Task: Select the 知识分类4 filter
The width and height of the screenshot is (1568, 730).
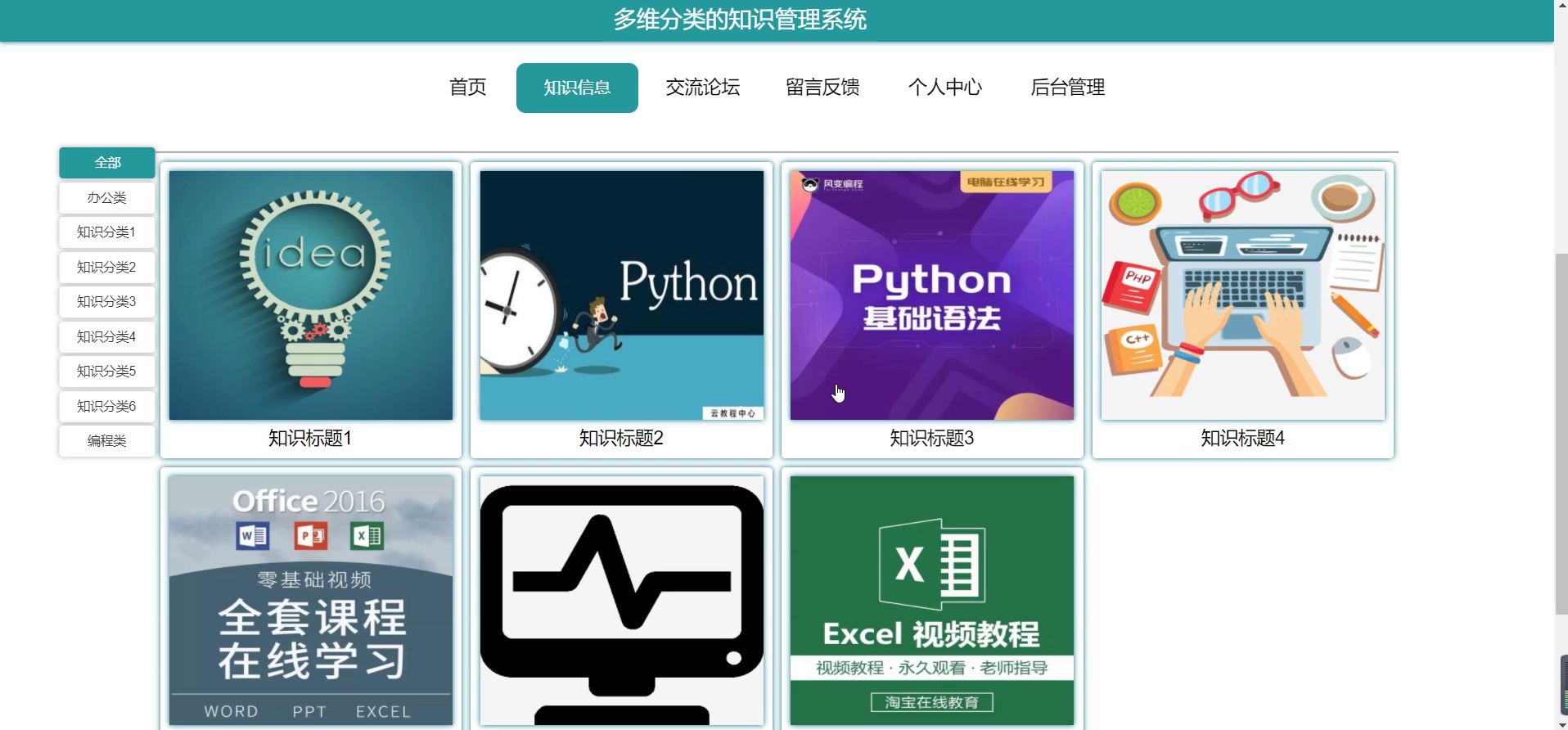Action: 107,336
